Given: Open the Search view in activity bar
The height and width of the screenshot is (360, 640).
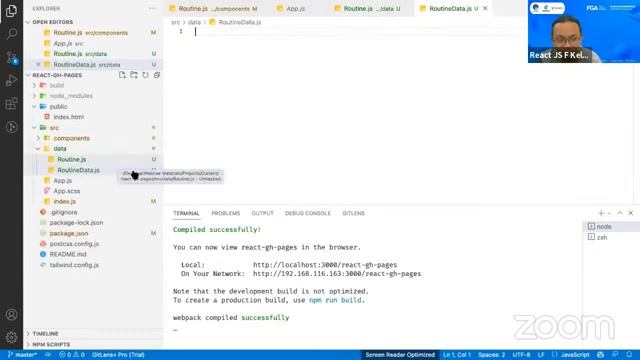Looking at the screenshot, I should (11, 33).
